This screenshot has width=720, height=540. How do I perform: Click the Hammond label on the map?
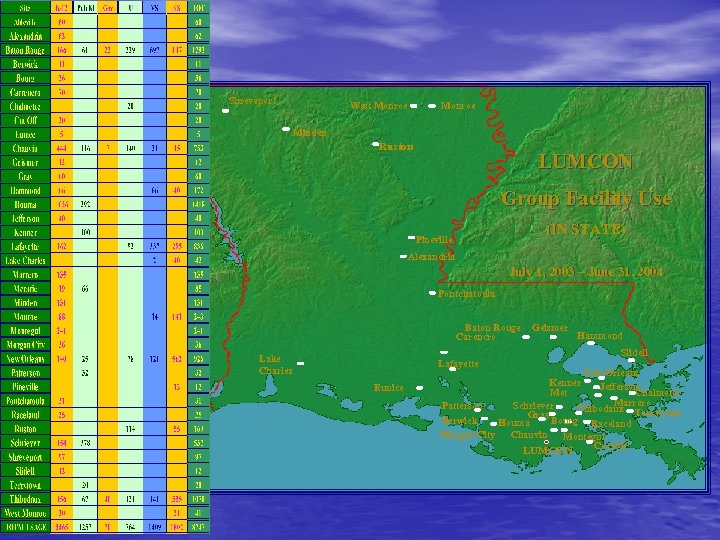pos(600,336)
